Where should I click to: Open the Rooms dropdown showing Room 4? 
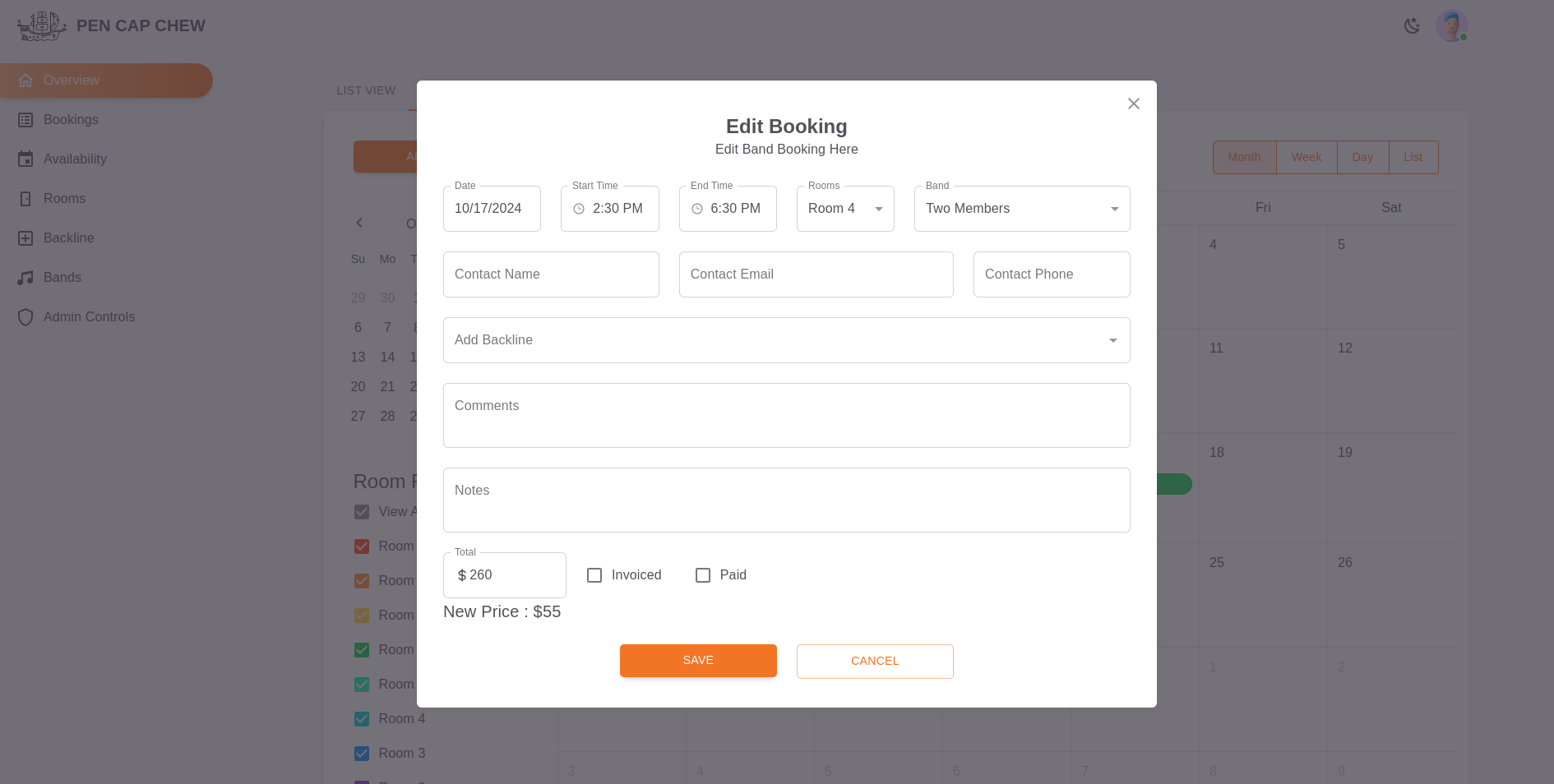pos(844,209)
